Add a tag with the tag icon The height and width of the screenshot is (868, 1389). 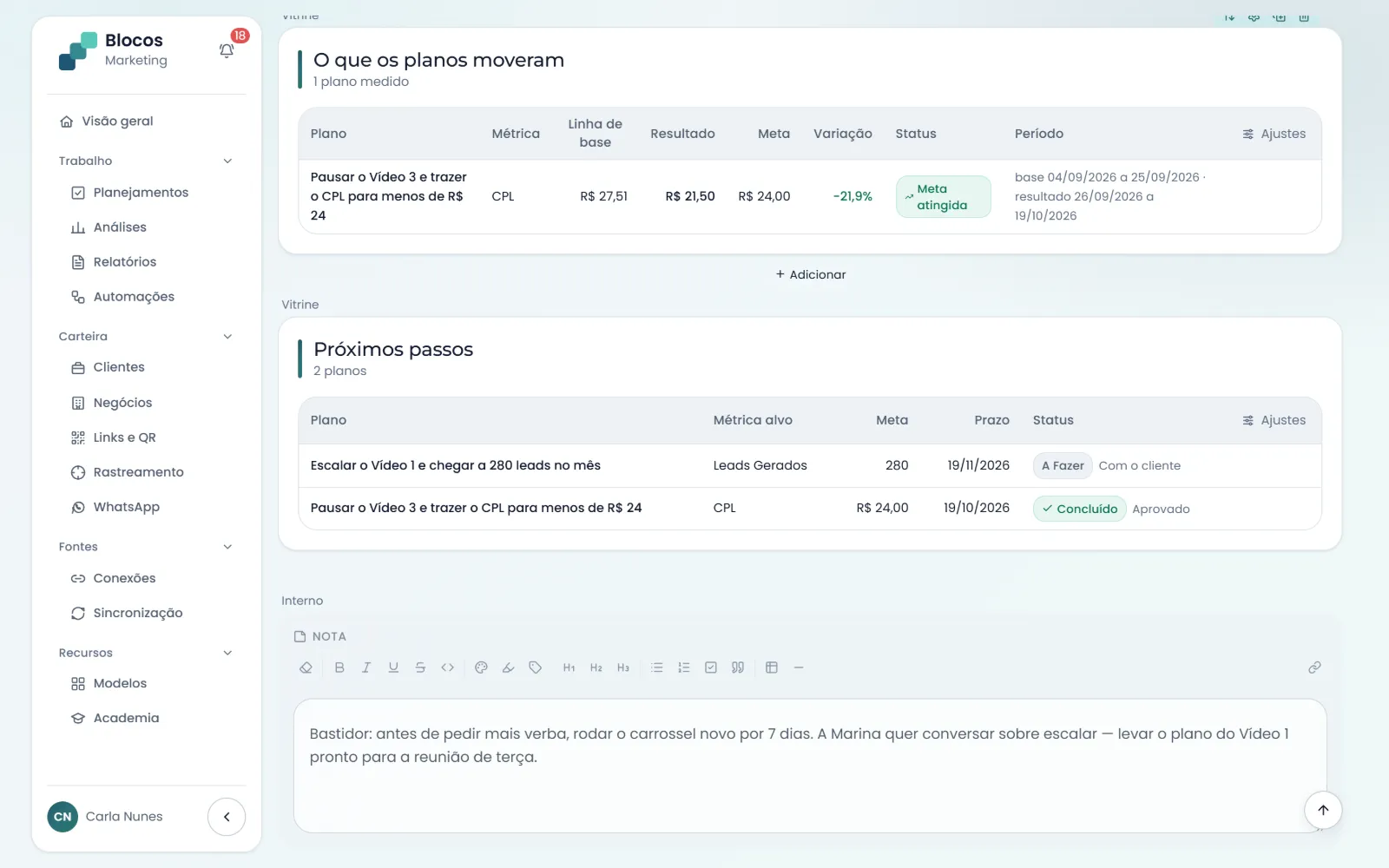tap(536, 667)
